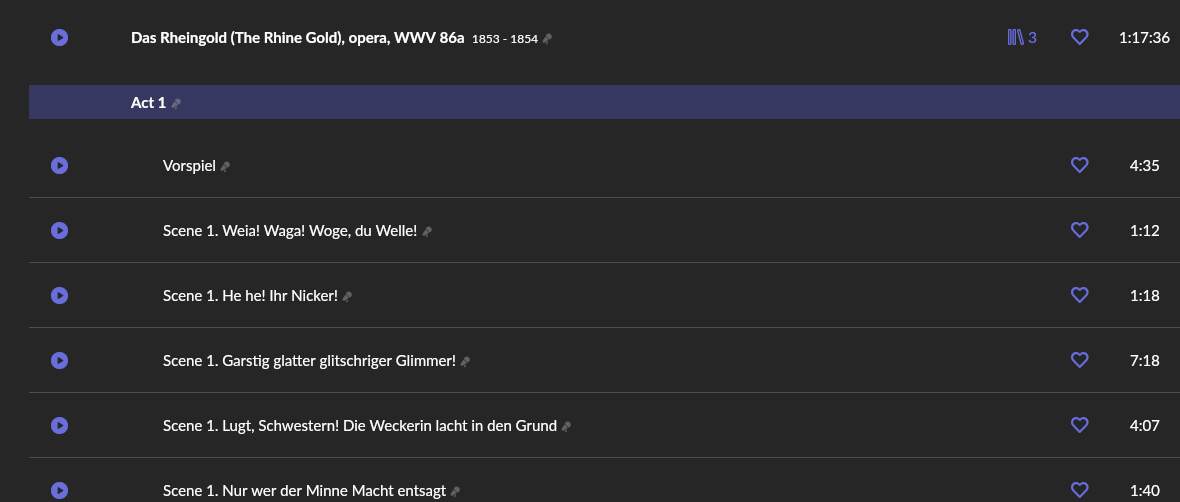Click pin icon after opera title dates

click(x=547, y=39)
